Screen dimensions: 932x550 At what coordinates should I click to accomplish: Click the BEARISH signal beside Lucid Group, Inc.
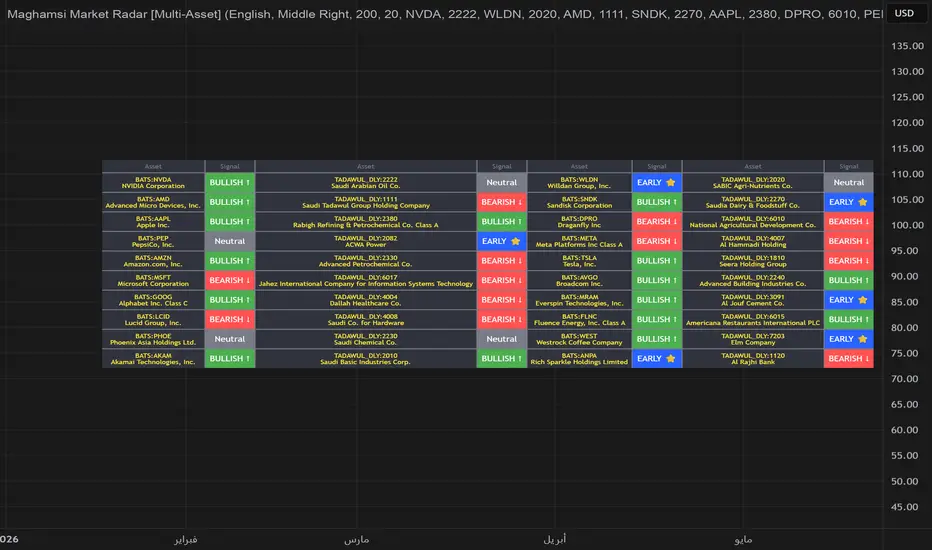pos(229,320)
